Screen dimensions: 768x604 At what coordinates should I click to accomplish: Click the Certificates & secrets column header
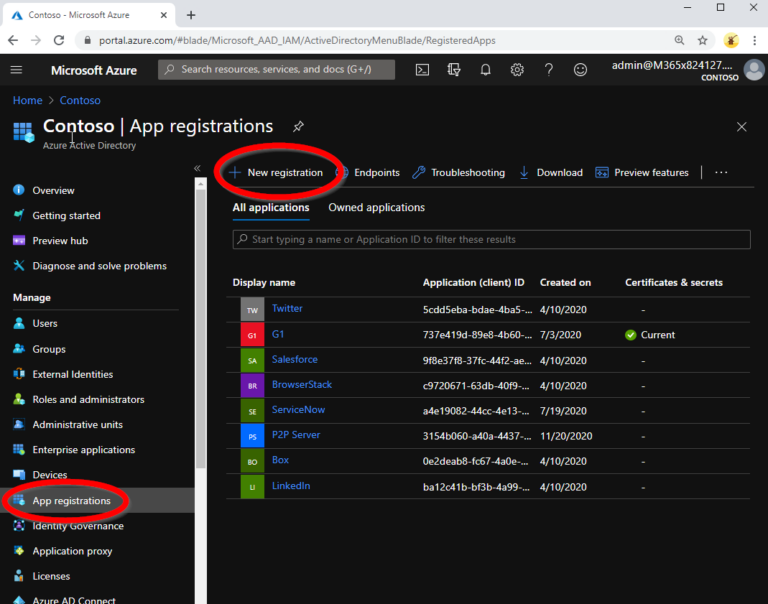673,283
